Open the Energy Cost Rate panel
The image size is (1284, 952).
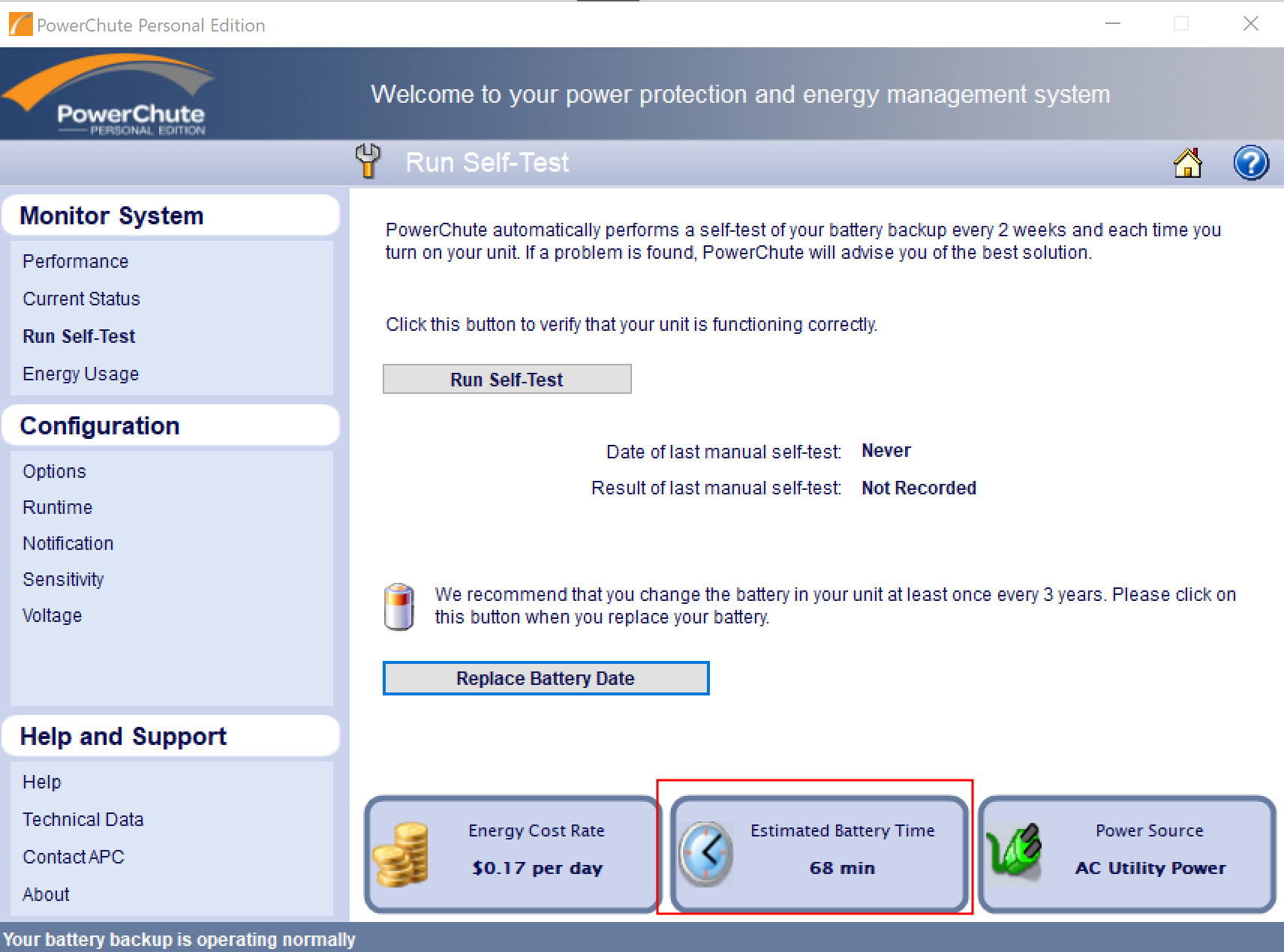point(511,854)
